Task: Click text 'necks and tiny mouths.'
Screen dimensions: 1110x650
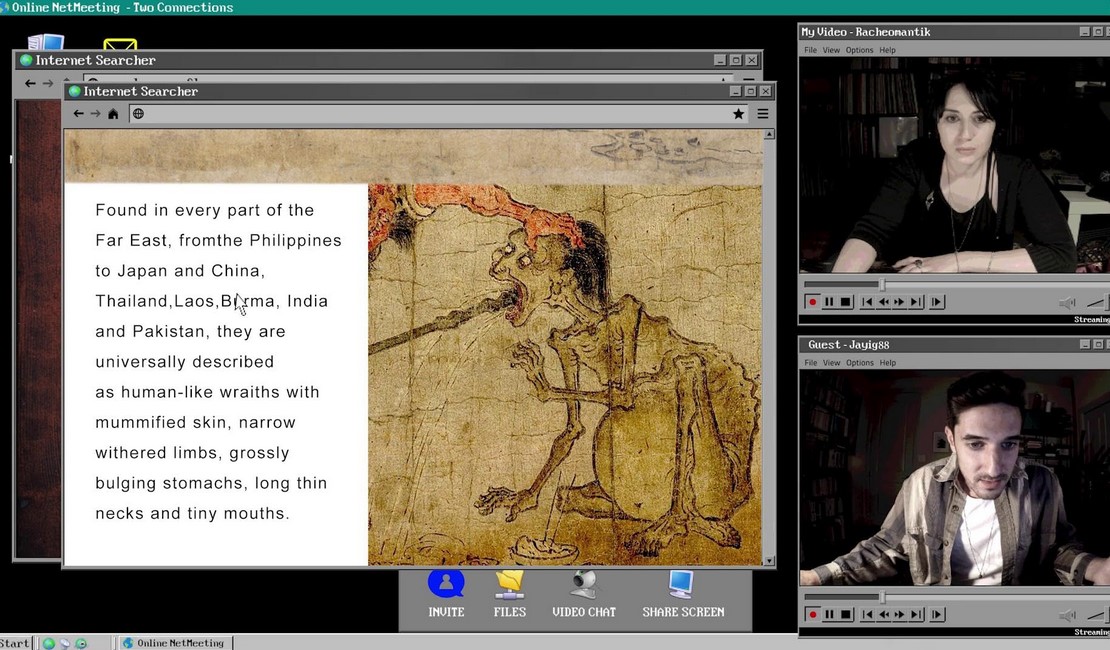Action: tap(193, 513)
